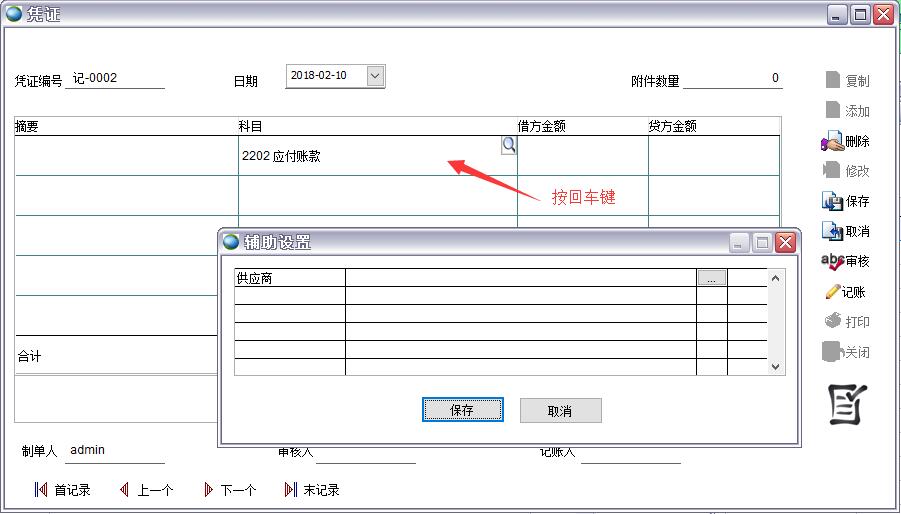
Task: Click the 删除 (delete) toolbar icon
Action: [x=832, y=142]
